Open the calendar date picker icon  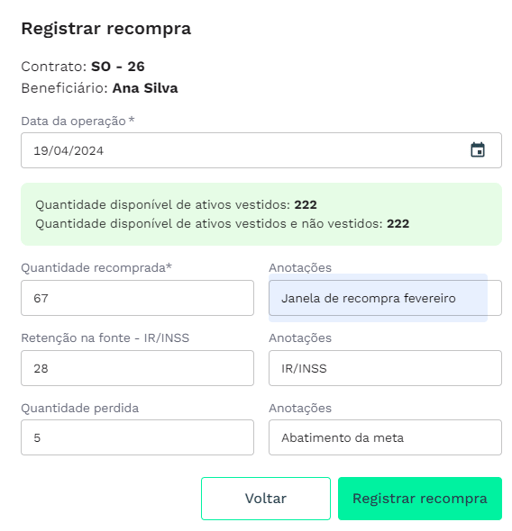point(477,150)
